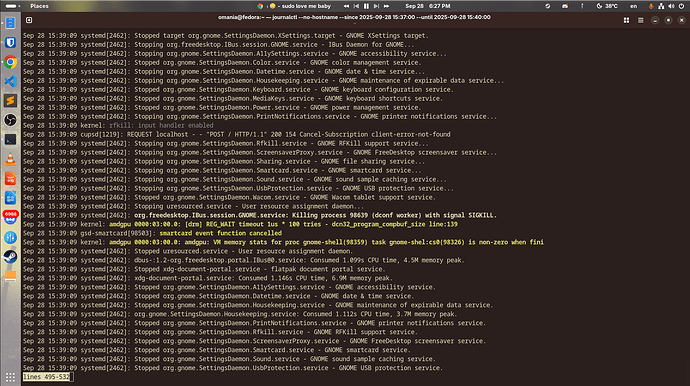Show applications grid in dock
The image size is (690, 386).
(10, 377)
